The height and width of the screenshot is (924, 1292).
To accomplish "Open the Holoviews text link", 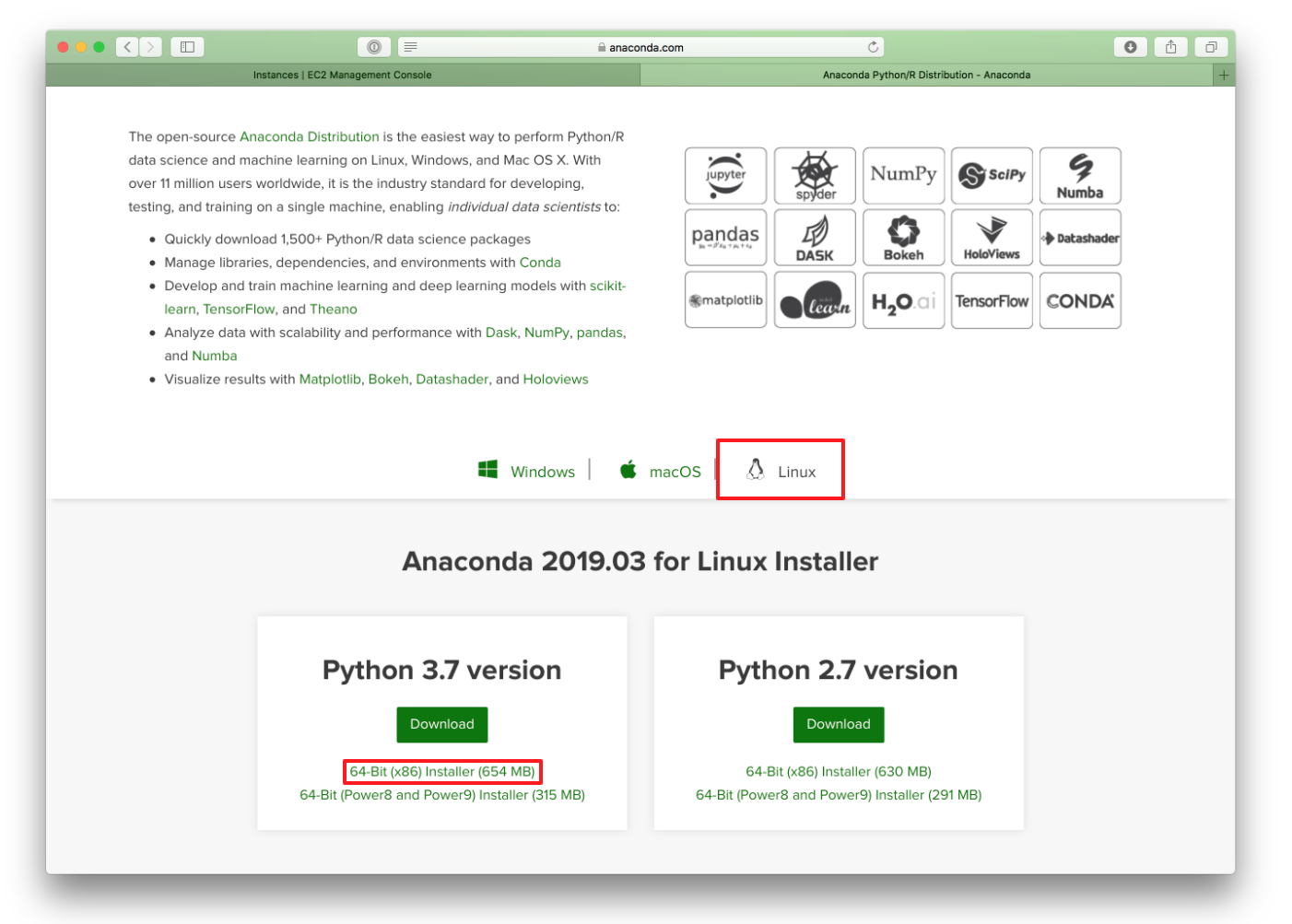I will (556, 380).
